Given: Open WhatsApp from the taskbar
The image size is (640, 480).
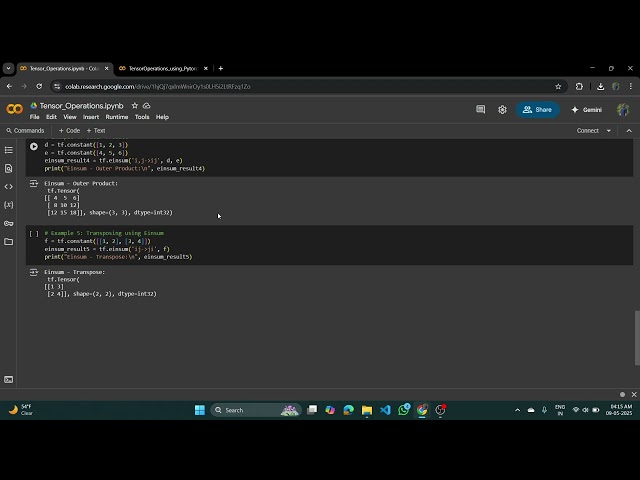Looking at the screenshot, I should (404, 410).
